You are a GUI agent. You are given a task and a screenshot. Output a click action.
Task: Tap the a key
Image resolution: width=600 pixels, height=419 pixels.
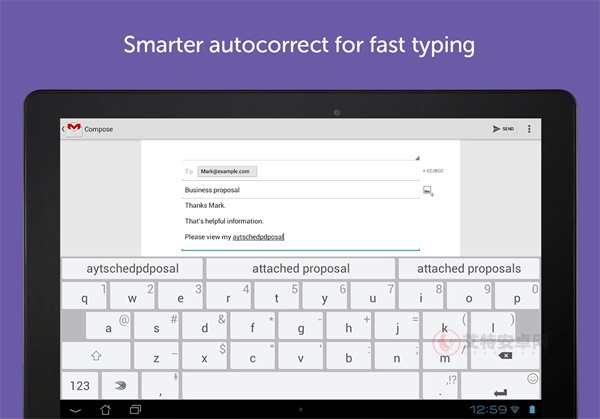click(x=108, y=326)
